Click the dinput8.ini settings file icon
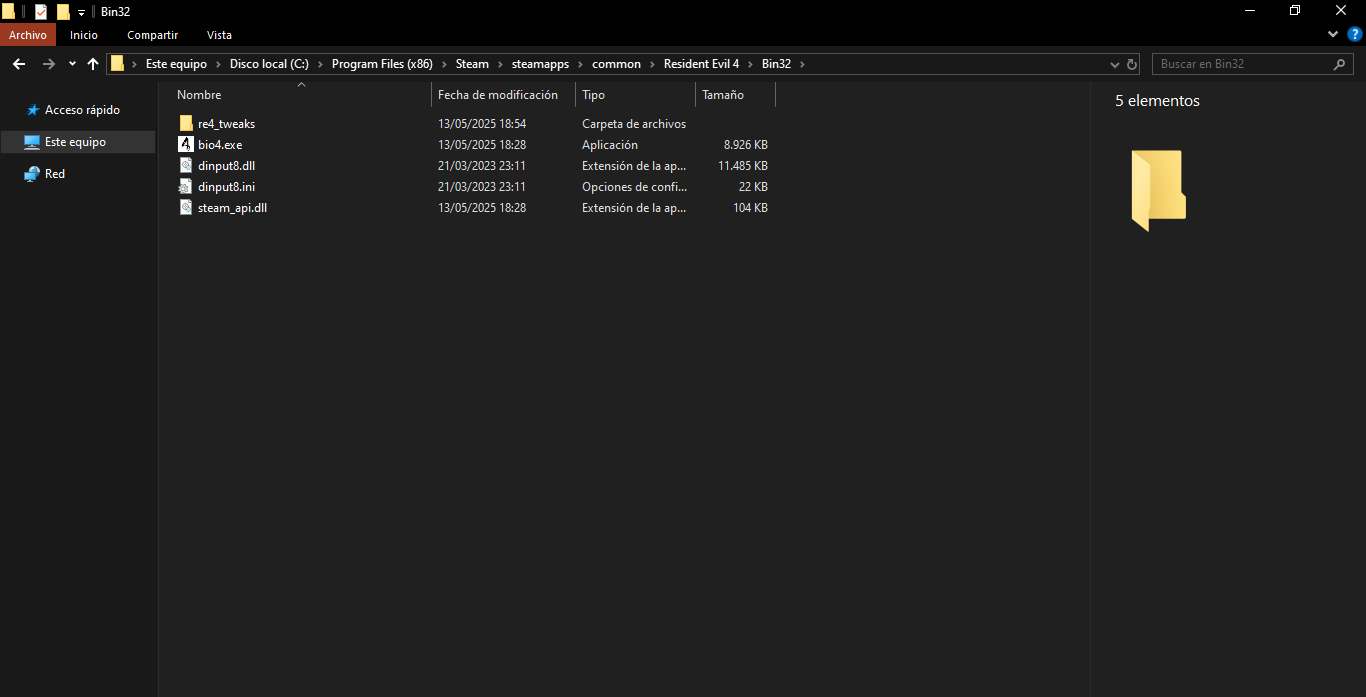The width and height of the screenshot is (1366, 697). (186, 186)
